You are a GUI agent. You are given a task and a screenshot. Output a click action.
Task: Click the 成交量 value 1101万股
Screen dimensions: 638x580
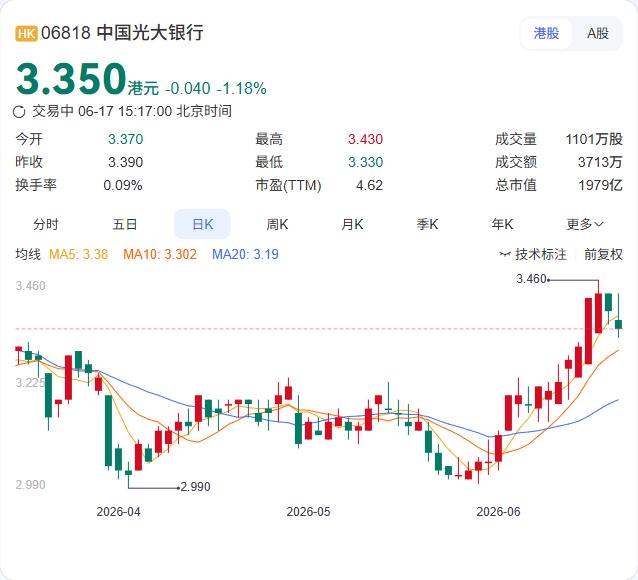click(x=594, y=139)
